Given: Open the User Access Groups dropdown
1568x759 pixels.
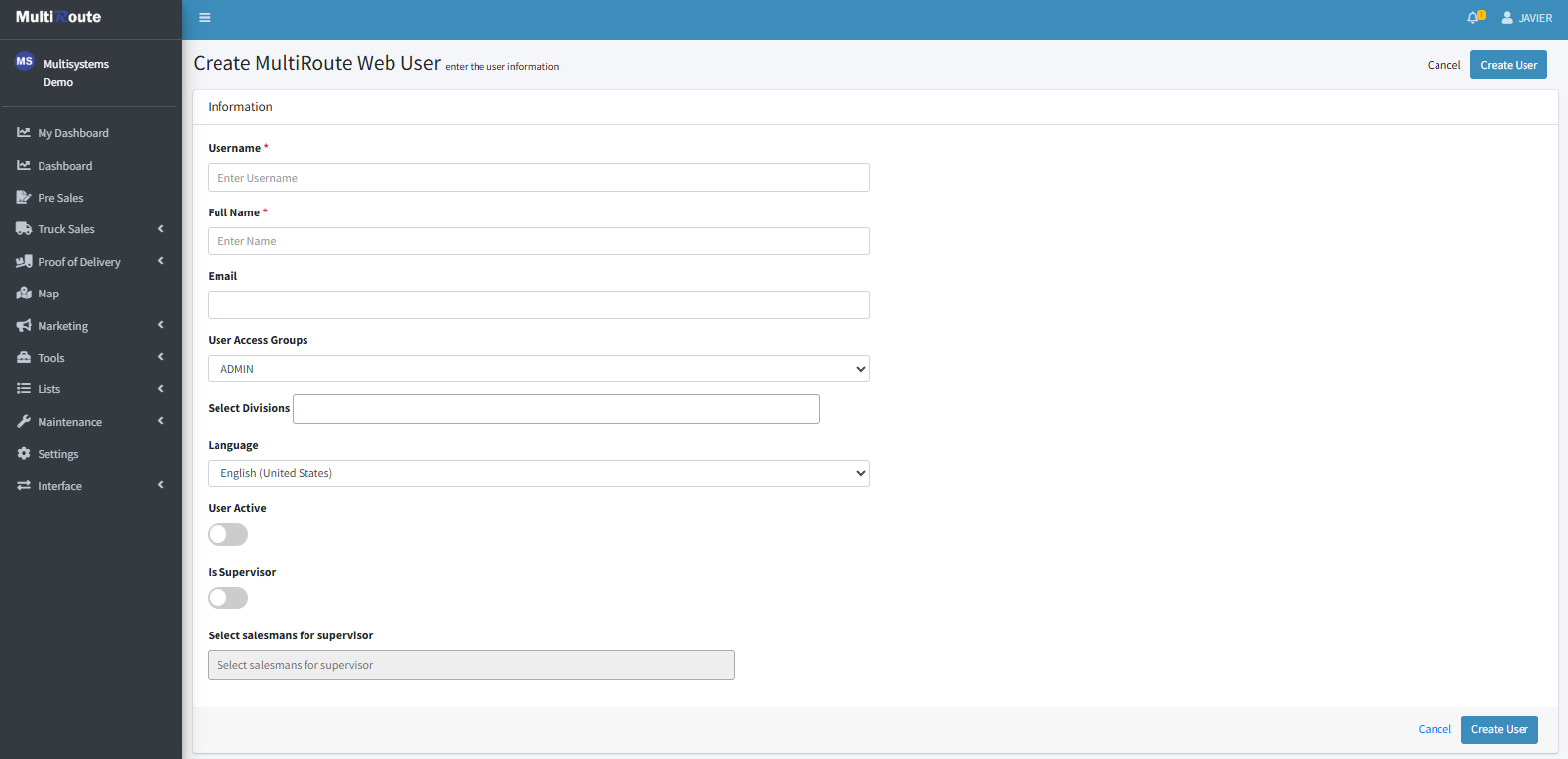Looking at the screenshot, I should point(538,369).
